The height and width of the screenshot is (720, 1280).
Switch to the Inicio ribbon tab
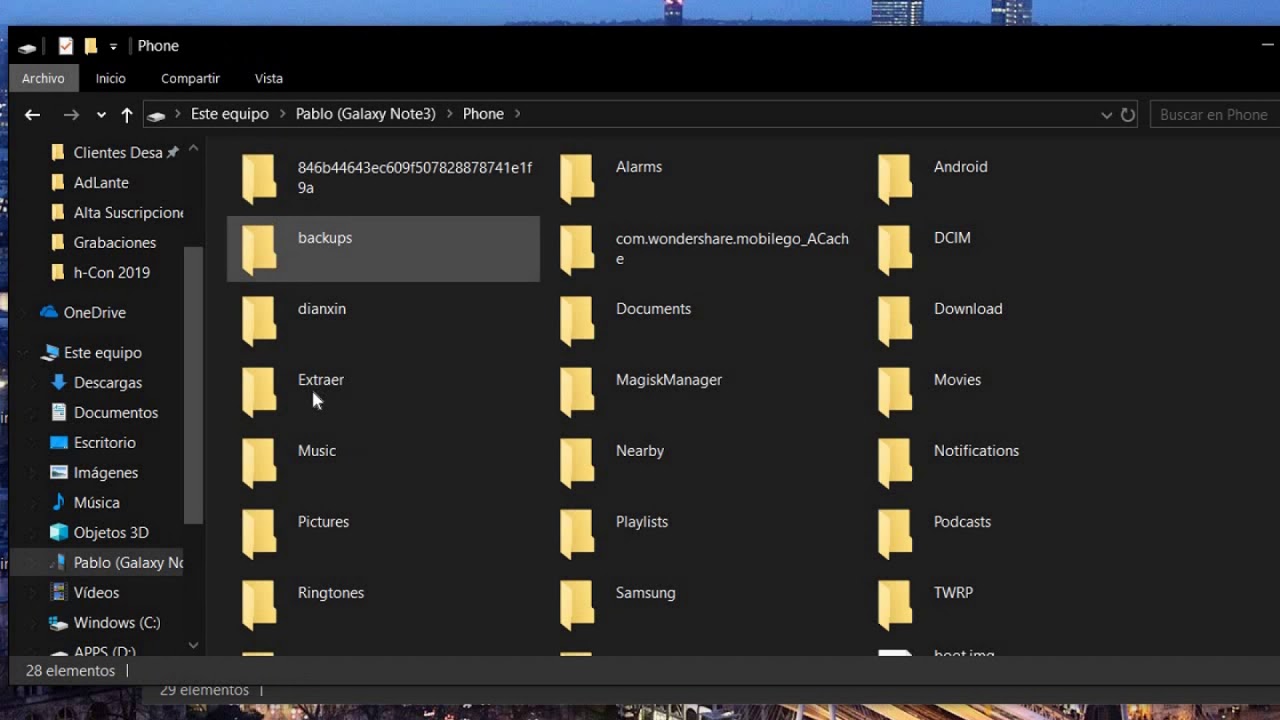click(111, 78)
